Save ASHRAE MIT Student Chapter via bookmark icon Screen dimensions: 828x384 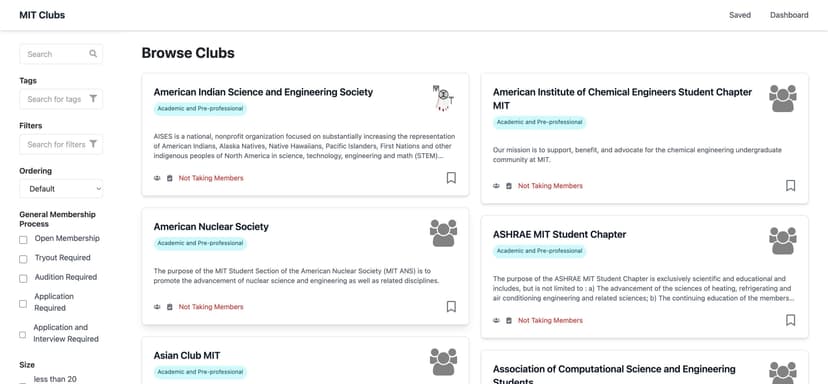pyautogui.click(x=791, y=320)
